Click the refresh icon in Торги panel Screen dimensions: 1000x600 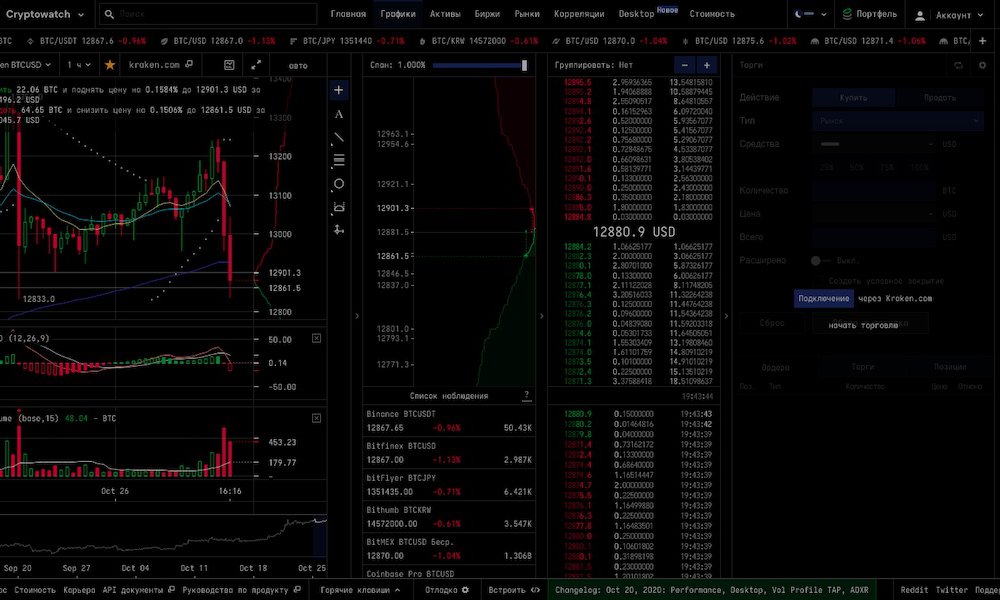tap(958, 65)
